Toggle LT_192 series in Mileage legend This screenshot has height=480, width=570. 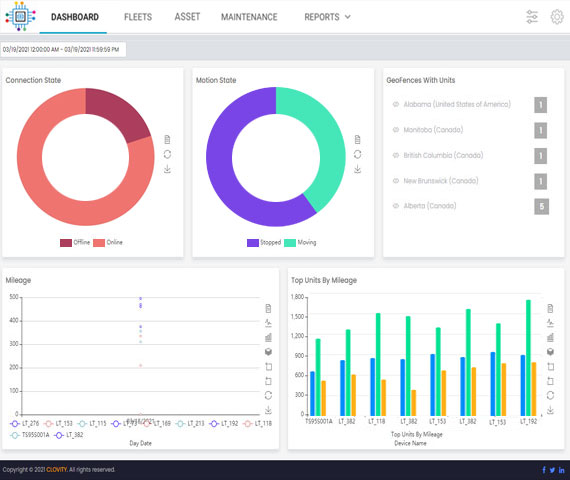224,424
